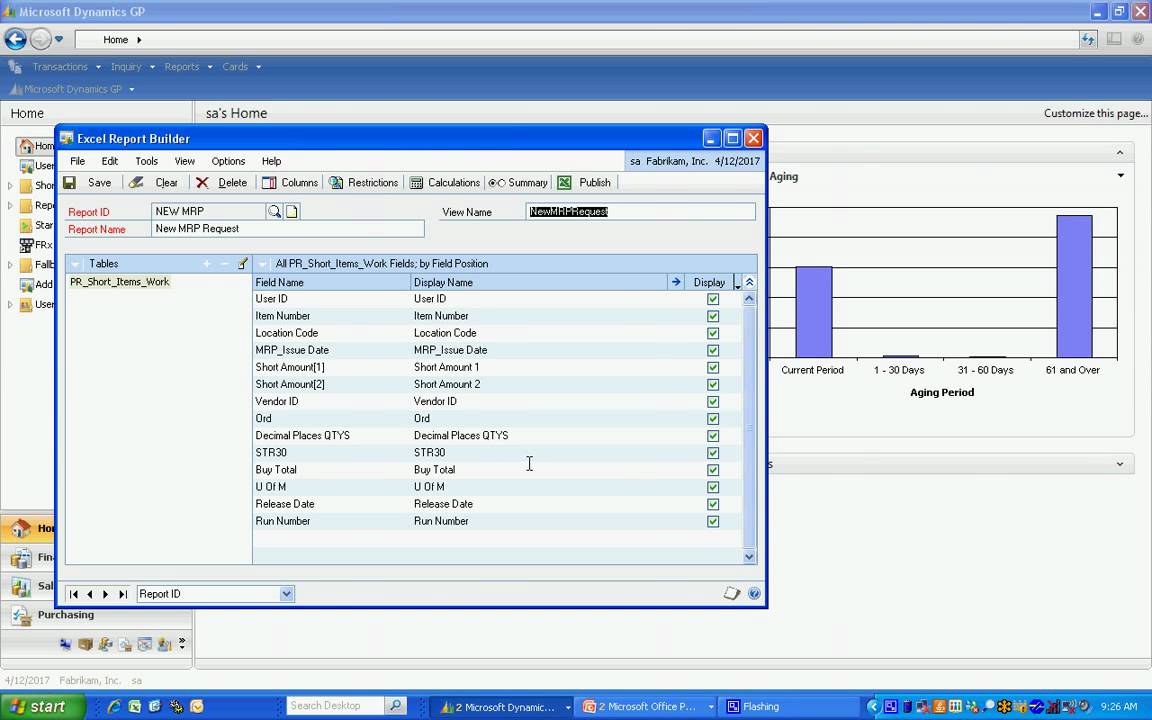Click the Windows start button
The image size is (1152, 720).
tap(43, 706)
